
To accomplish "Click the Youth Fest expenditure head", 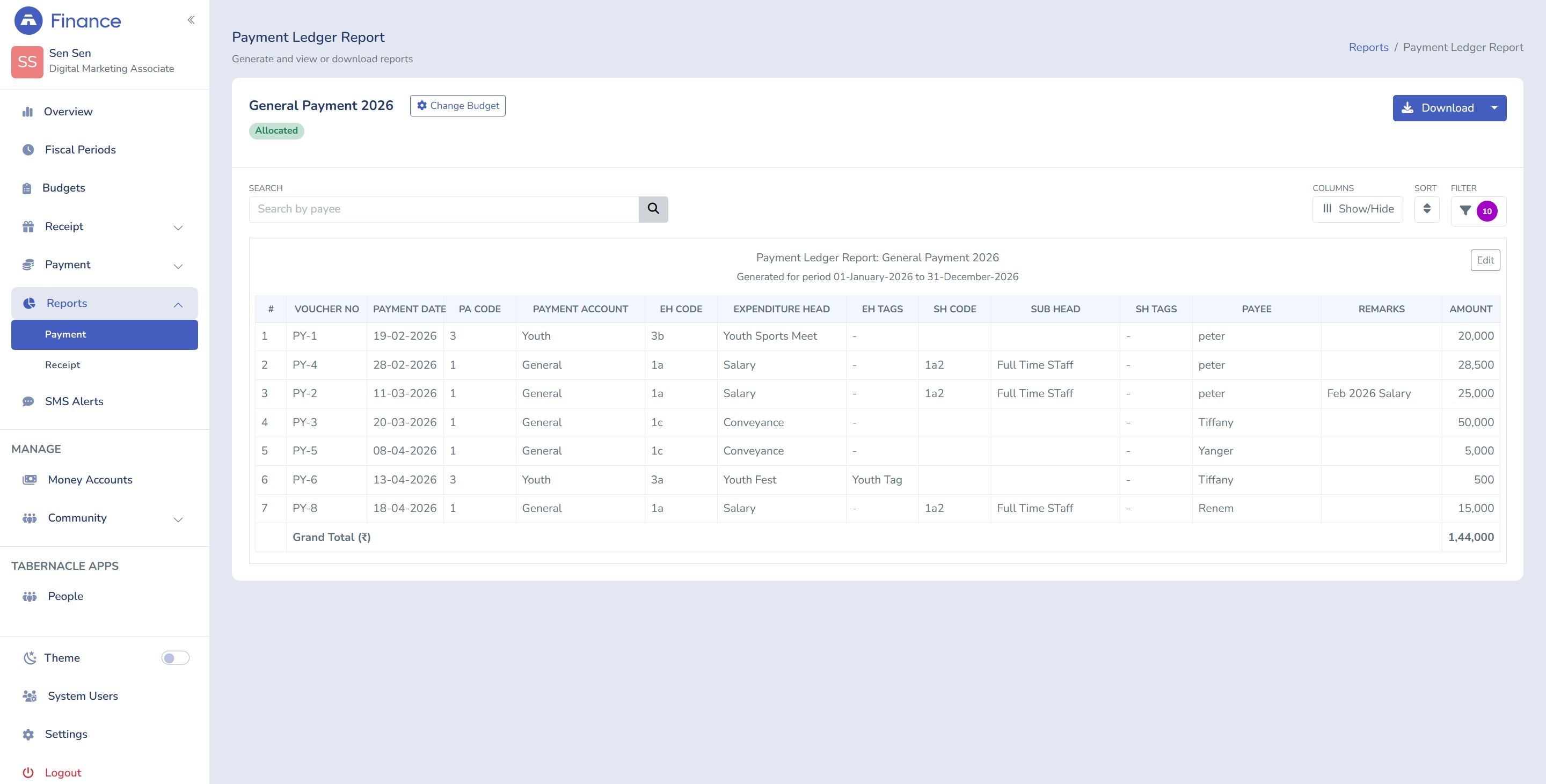I will click(x=749, y=480).
